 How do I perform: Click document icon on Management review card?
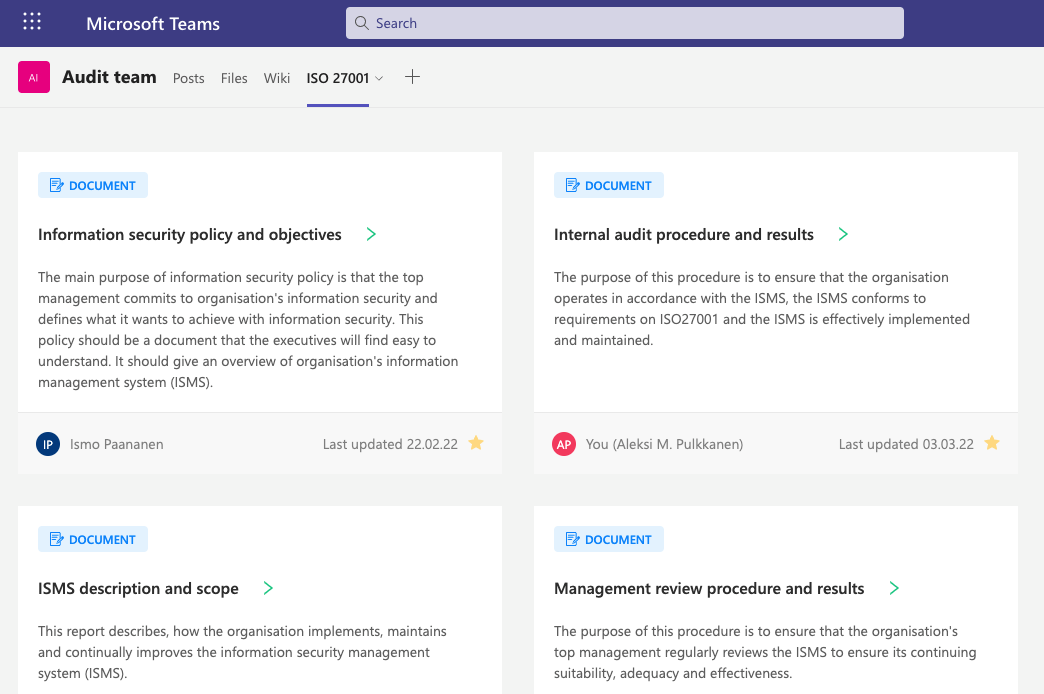click(x=573, y=539)
